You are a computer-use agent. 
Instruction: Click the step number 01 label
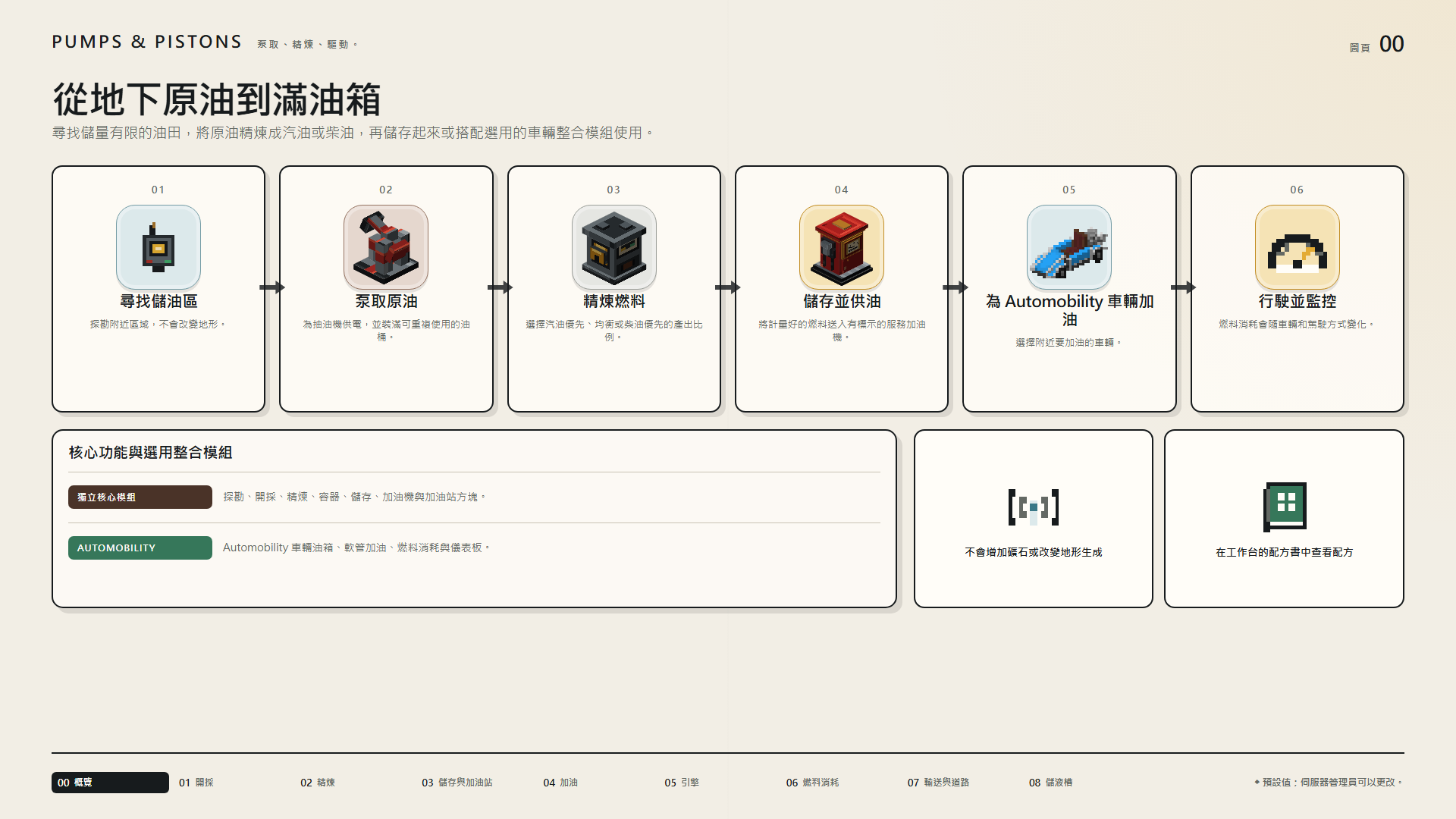tap(158, 190)
